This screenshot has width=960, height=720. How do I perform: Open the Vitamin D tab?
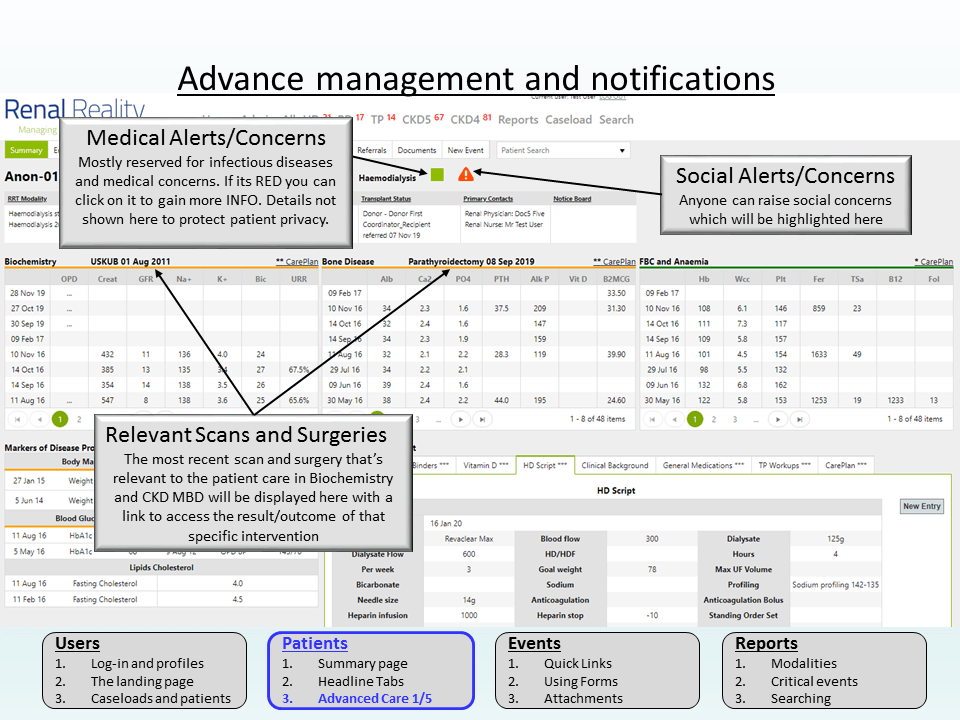[x=485, y=465]
